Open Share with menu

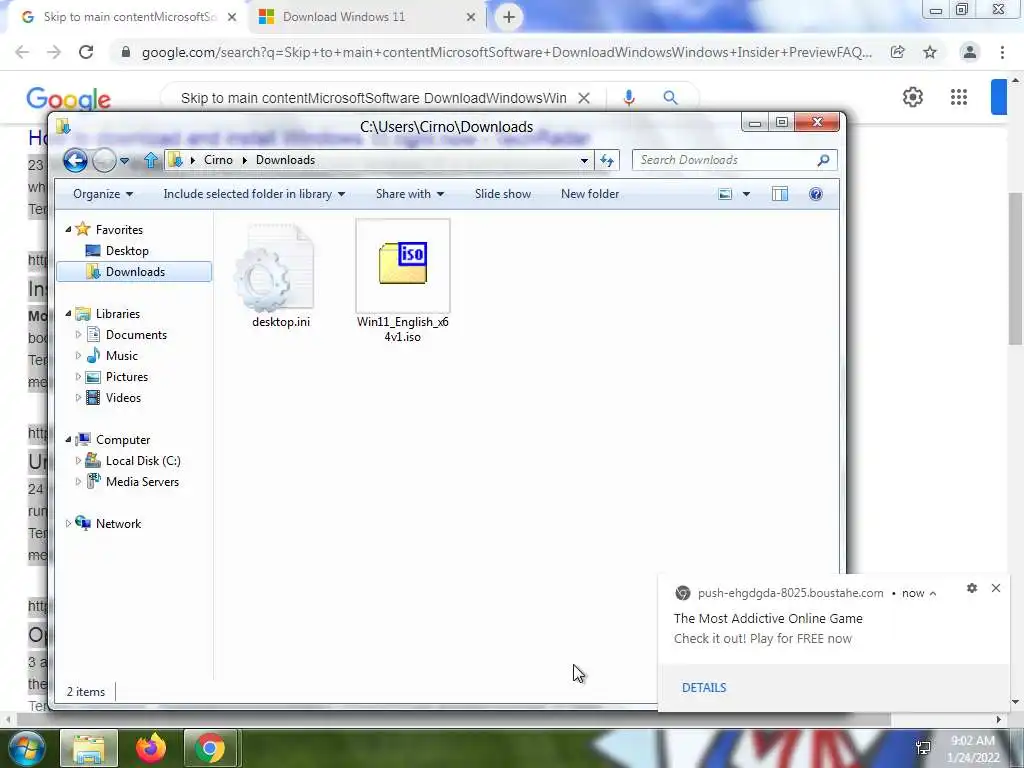(x=409, y=194)
